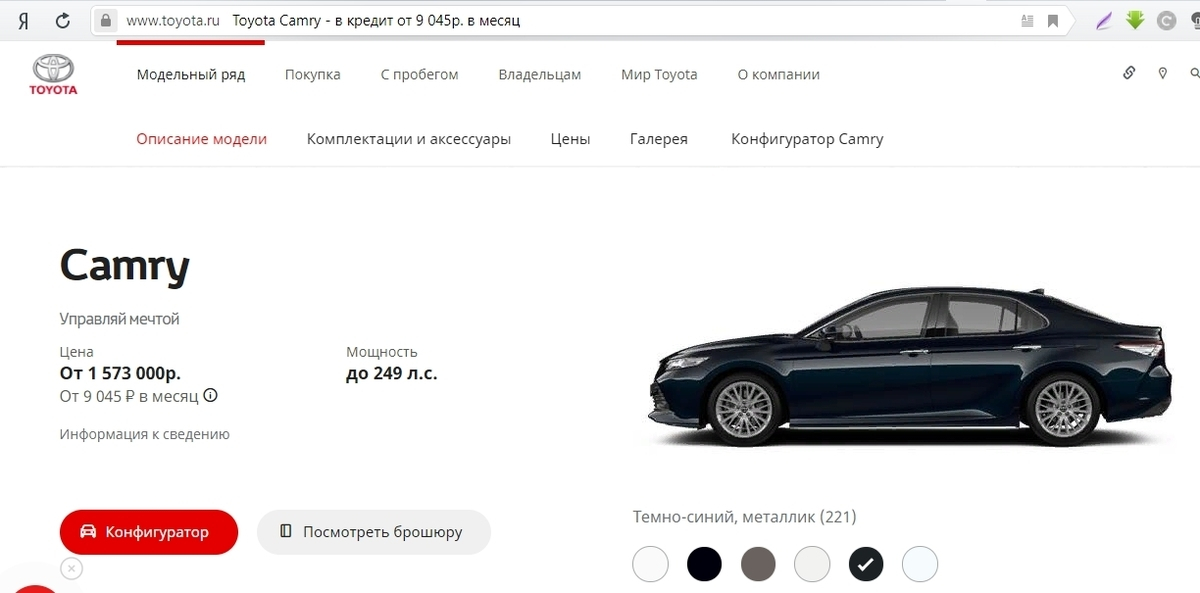Click the purple feather extension icon
1200x593 pixels.
pyautogui.click(x=1104, y=20)
